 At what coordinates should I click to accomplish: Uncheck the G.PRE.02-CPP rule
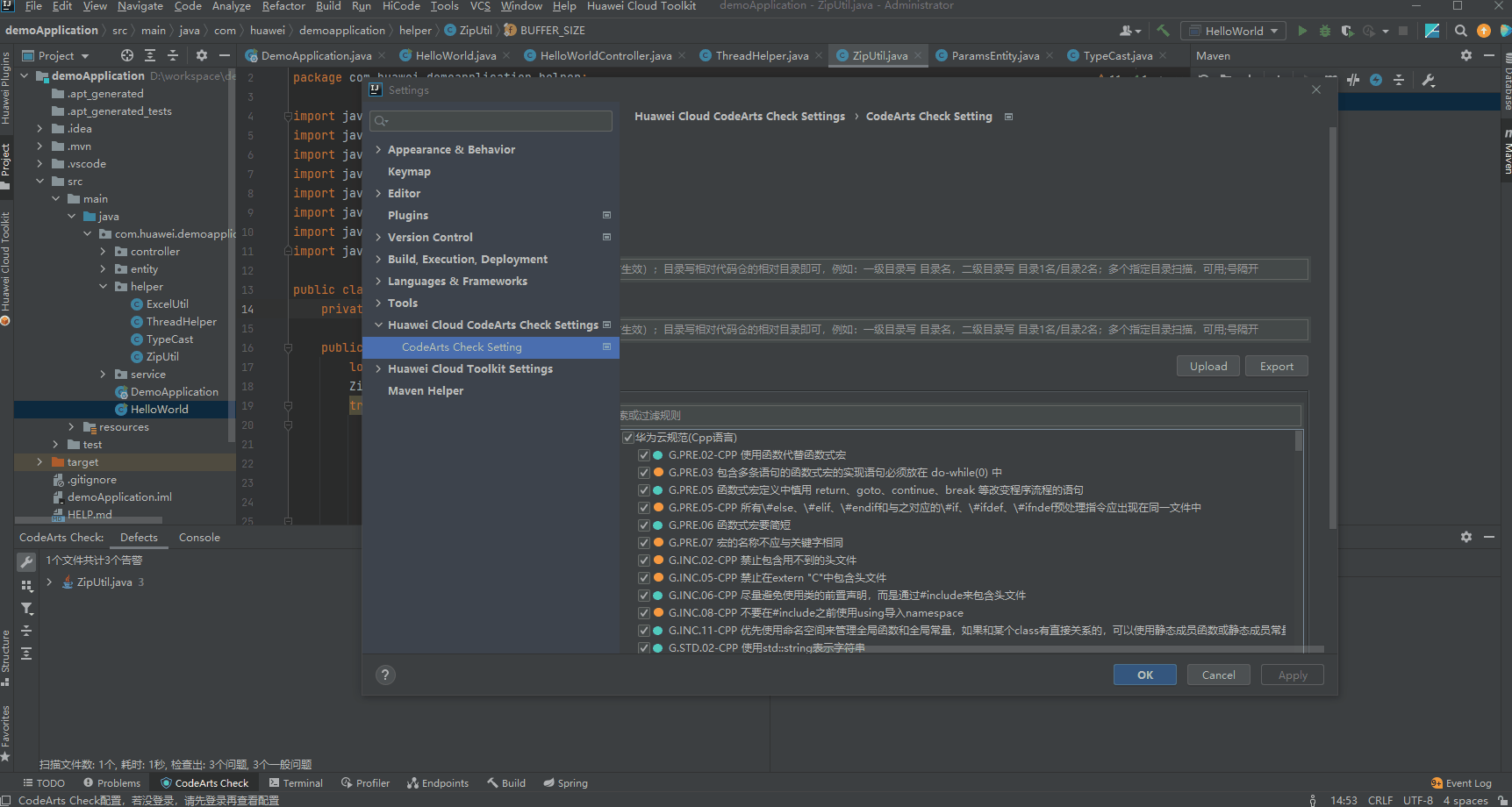[x=643, y=454]
